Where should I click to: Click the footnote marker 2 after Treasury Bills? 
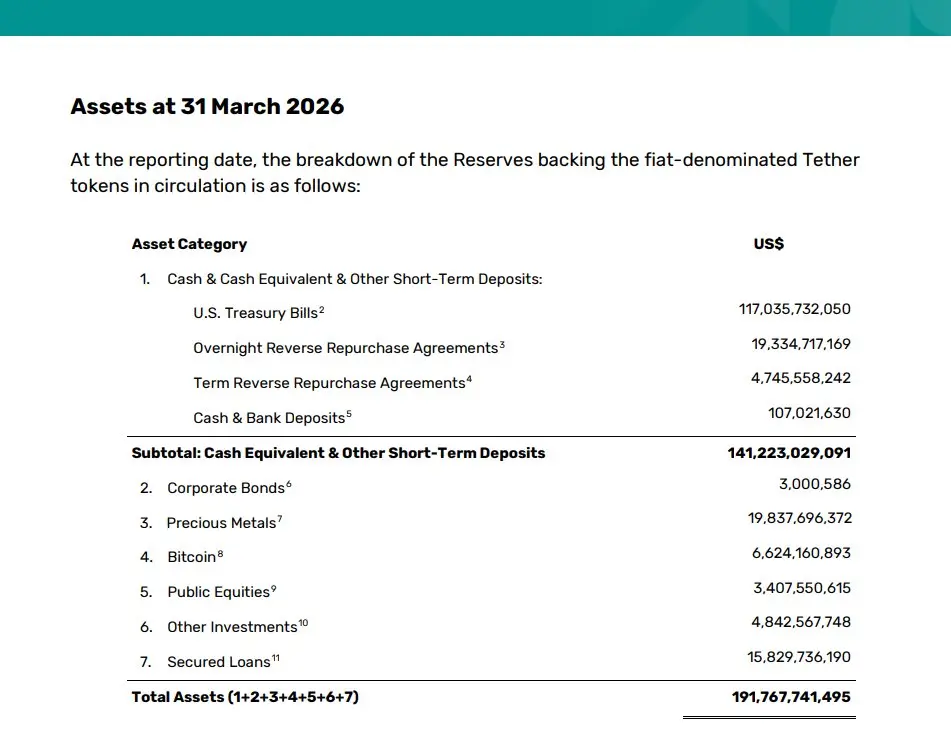click(x=321, y=310)
